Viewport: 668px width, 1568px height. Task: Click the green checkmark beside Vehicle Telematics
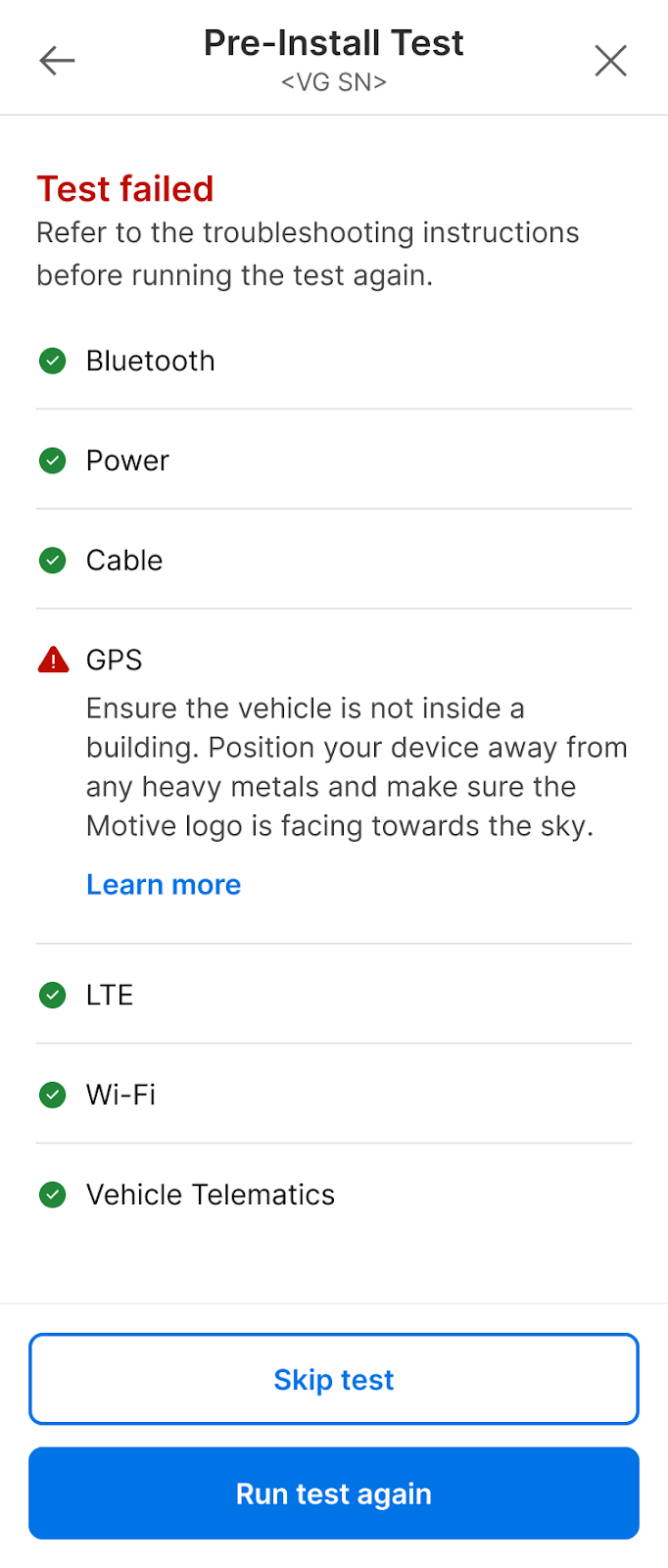click(x=53, y=1195)
